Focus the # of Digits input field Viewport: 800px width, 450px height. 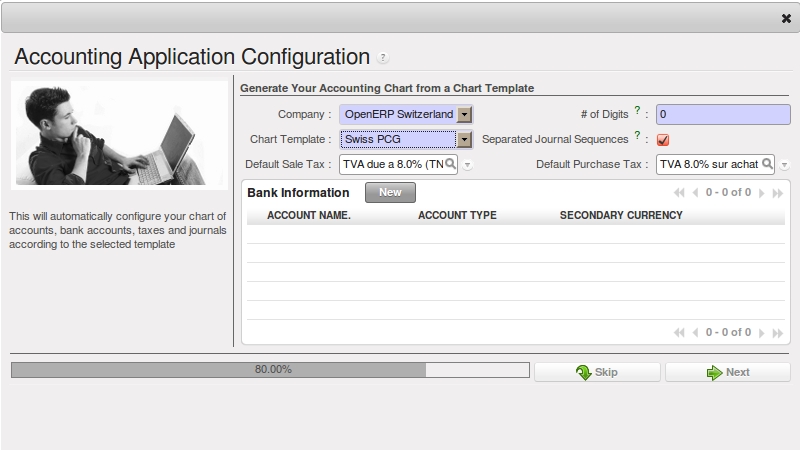(x=722, y=115)
